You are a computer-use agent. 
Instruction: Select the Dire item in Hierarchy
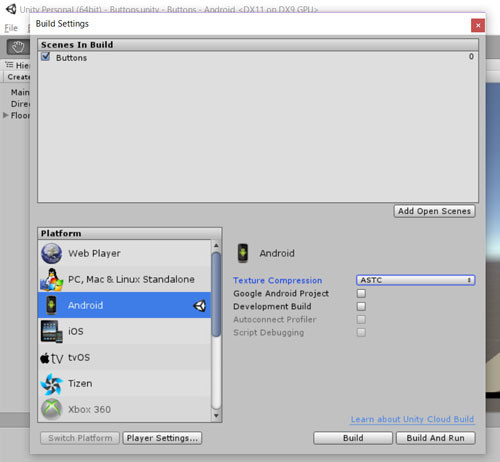point(20,104)
